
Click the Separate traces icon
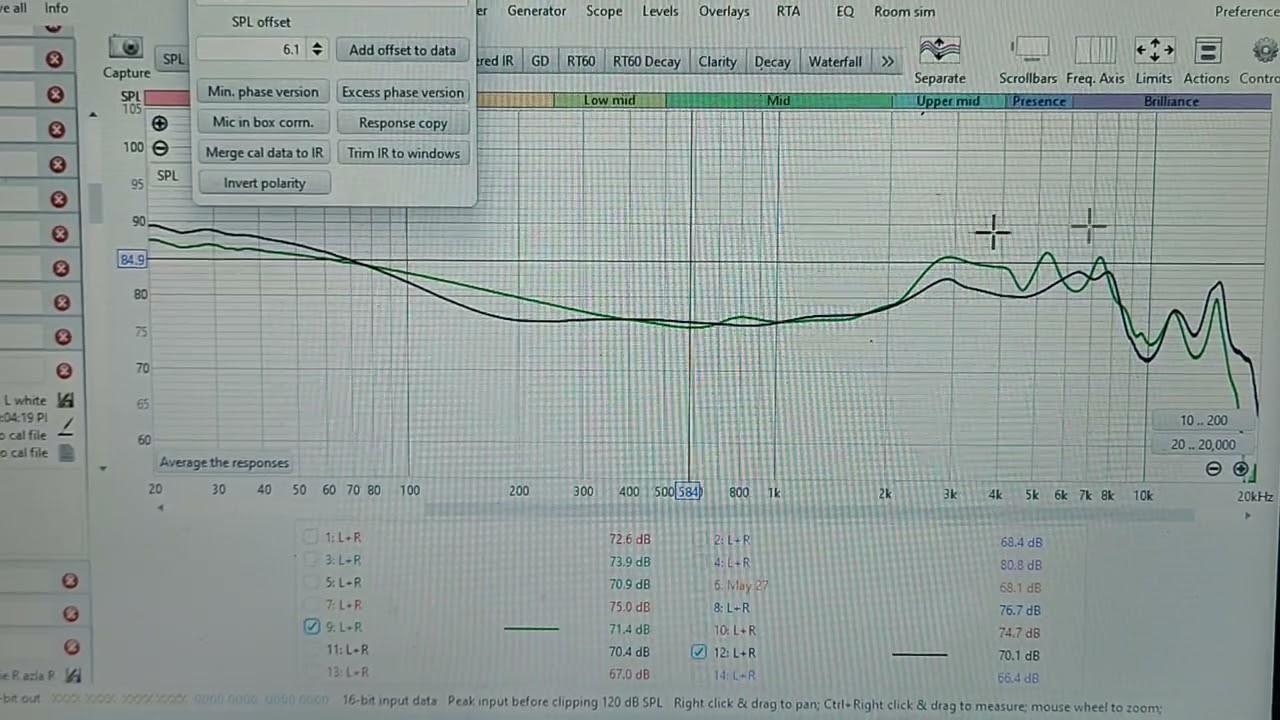(x=940, y=50)
